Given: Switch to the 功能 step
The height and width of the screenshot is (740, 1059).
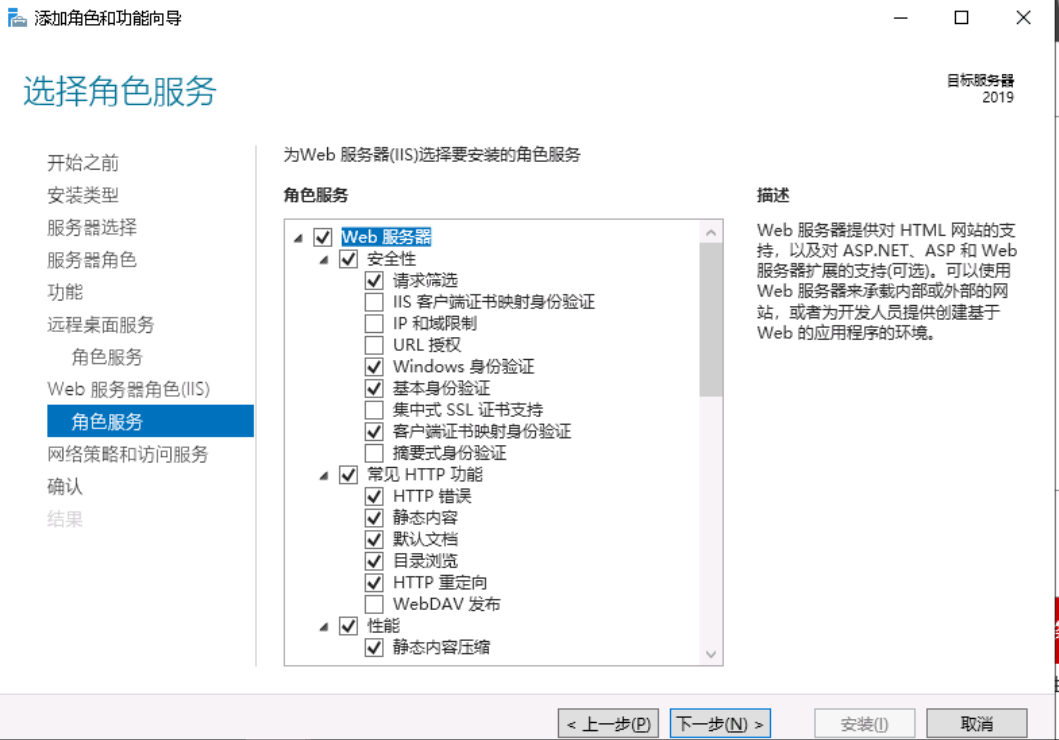Looking at the screenshot, I should [x=66, y=292].
